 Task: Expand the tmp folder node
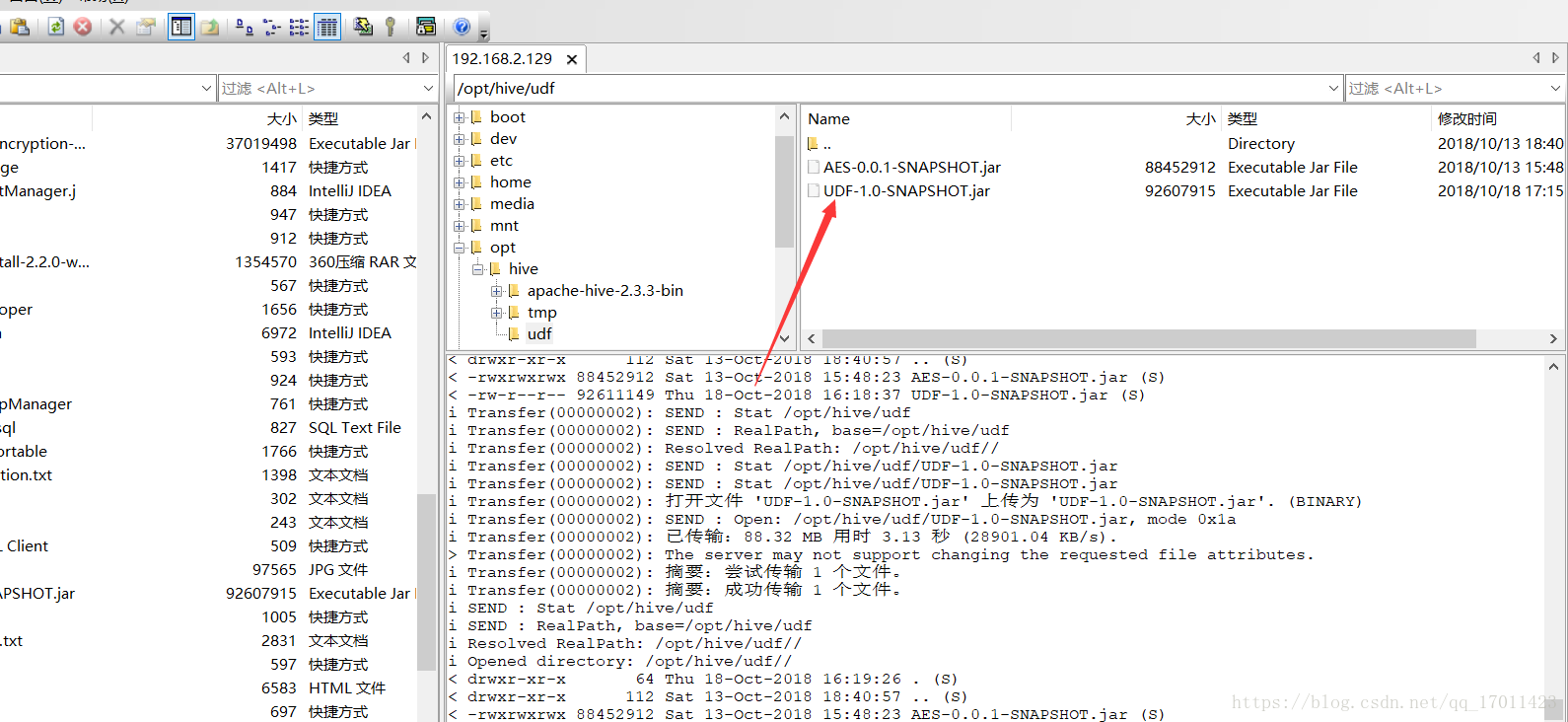[497, 313]
